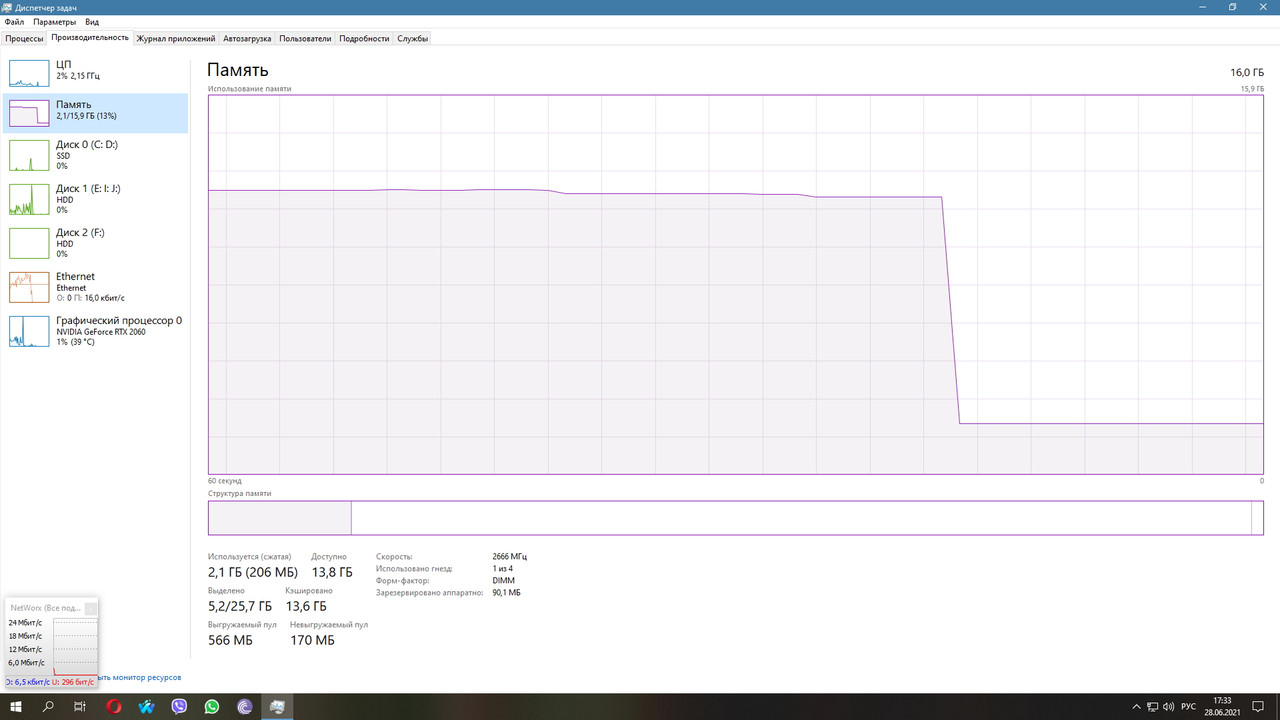Open the notification center icon

[1257, 706]
